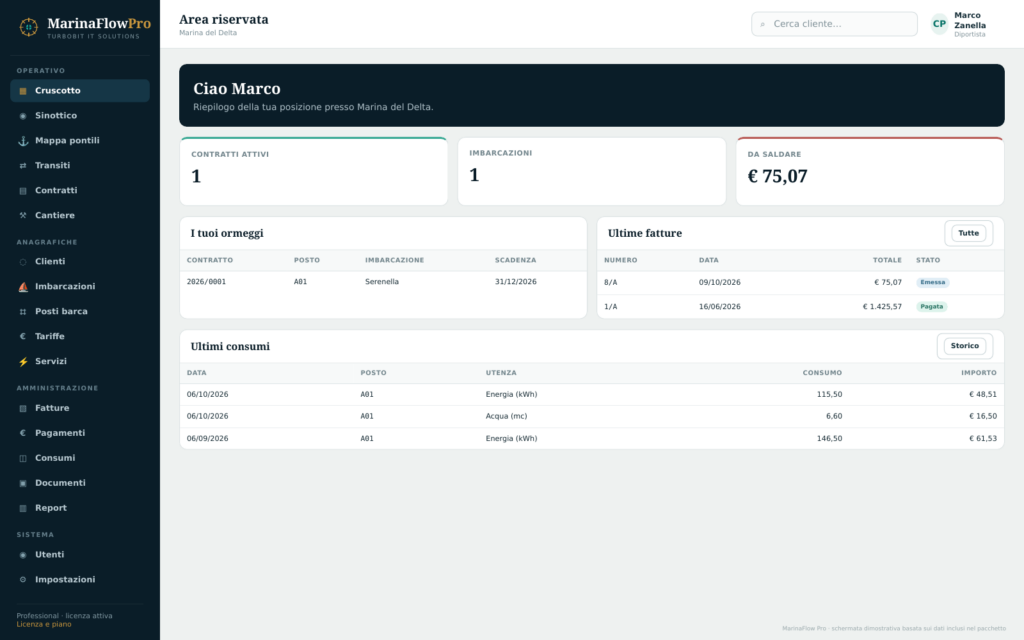The image size is (1024, 640).
Task: Click invoice number 1/A
Action: [611, 307]
